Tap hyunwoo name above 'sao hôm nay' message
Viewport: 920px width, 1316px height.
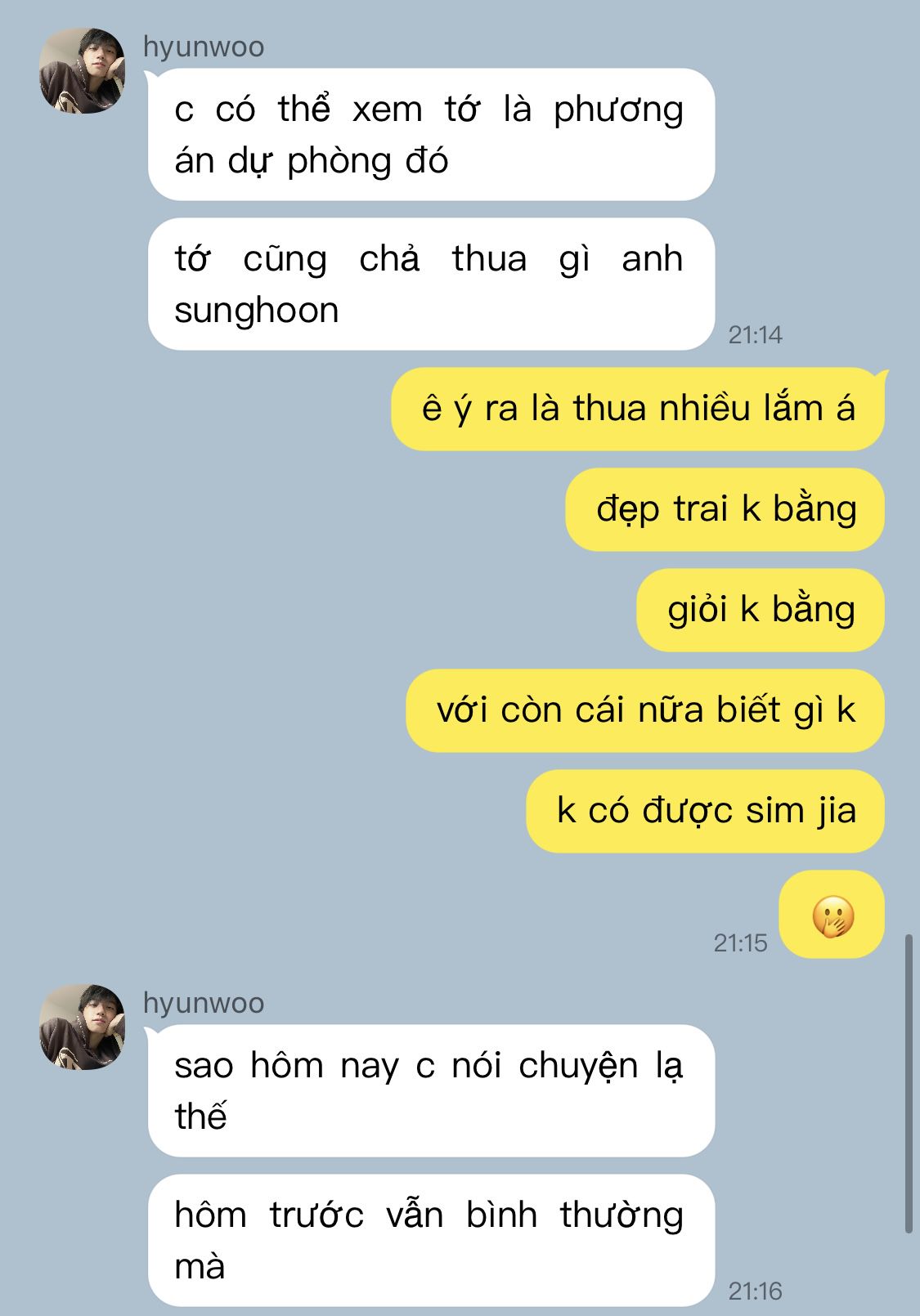204,1004
